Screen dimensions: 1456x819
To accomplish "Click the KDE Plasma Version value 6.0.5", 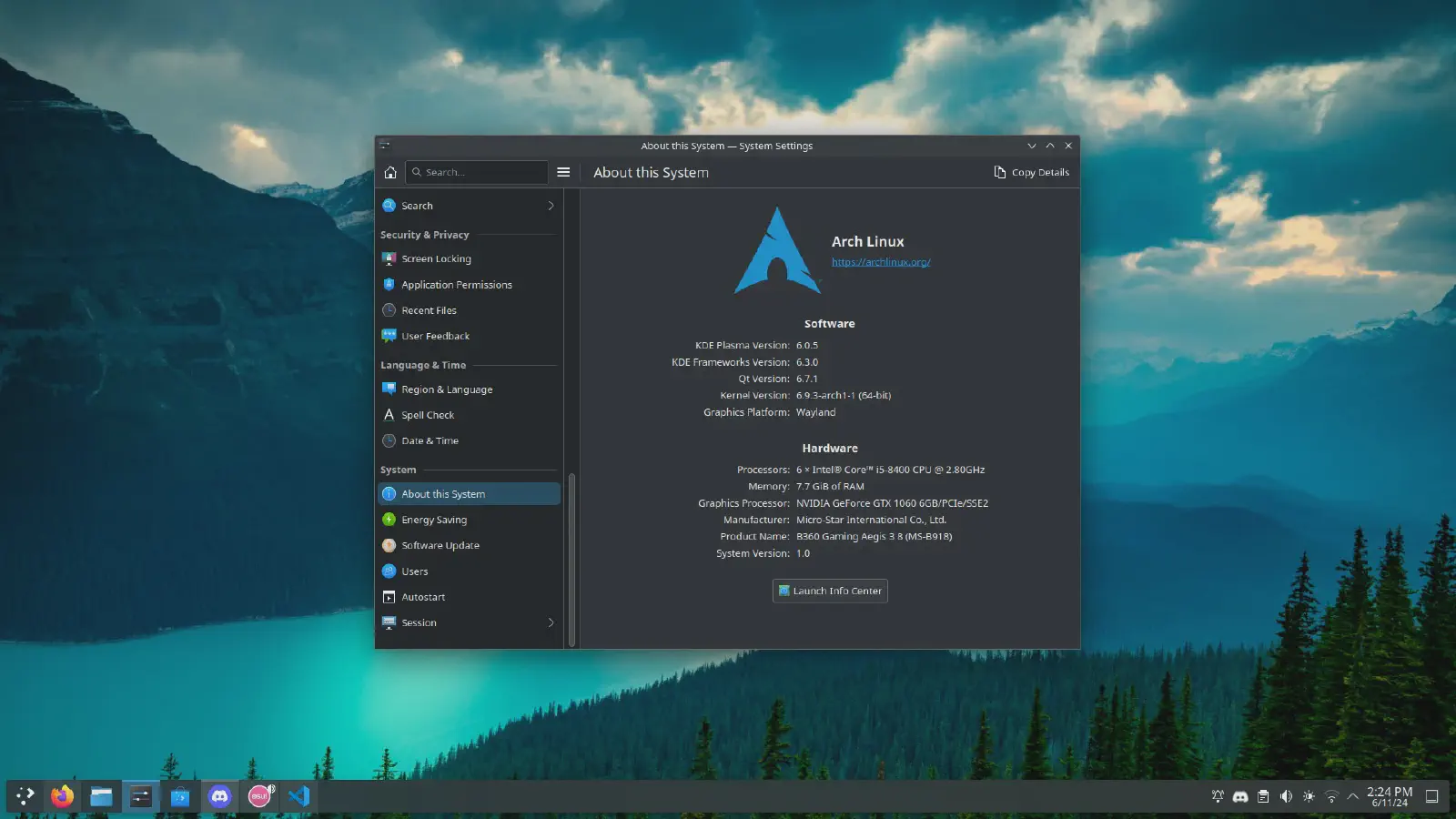I will [807, 346].
